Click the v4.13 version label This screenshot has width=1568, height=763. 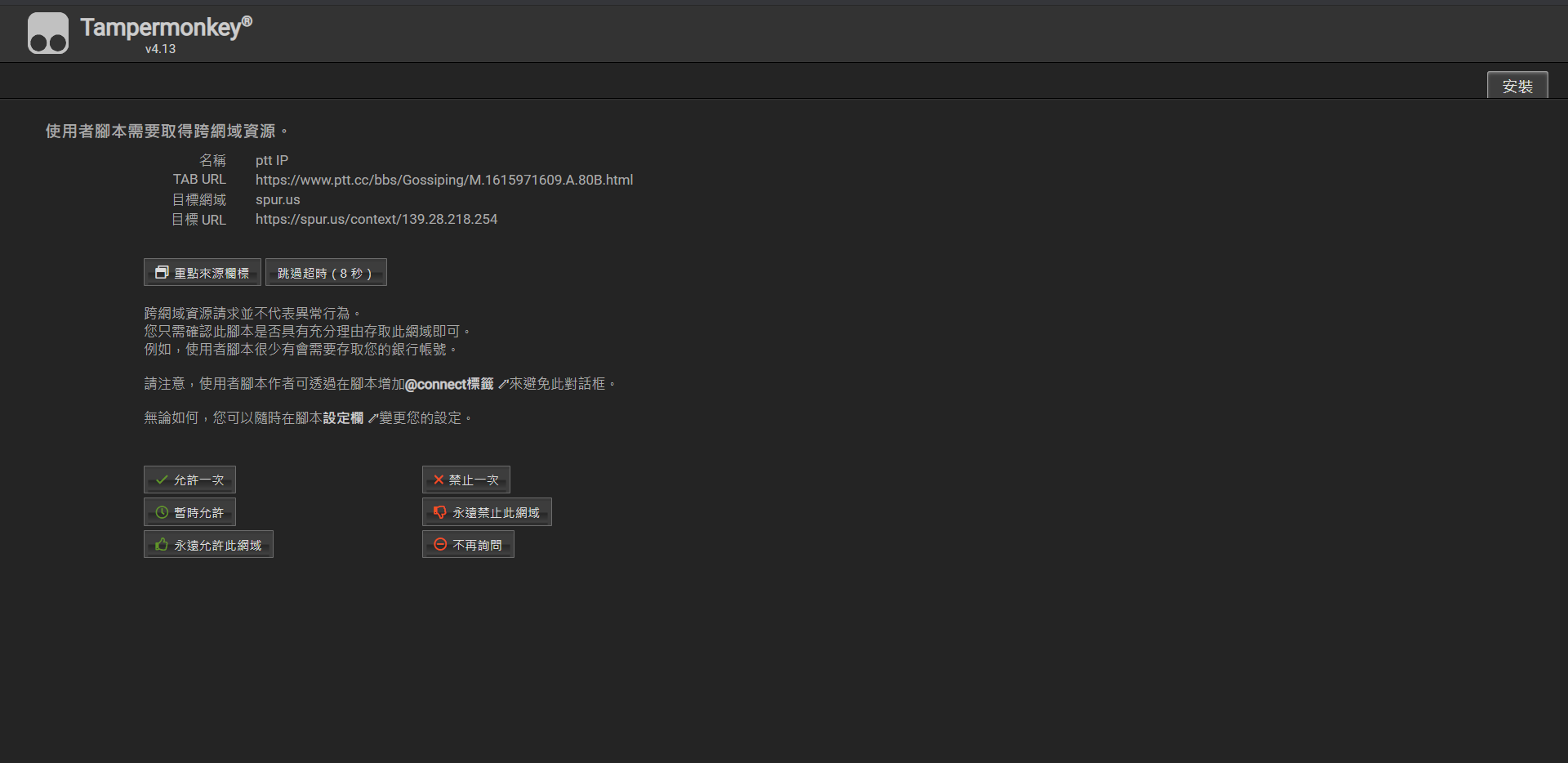(160, 49)
